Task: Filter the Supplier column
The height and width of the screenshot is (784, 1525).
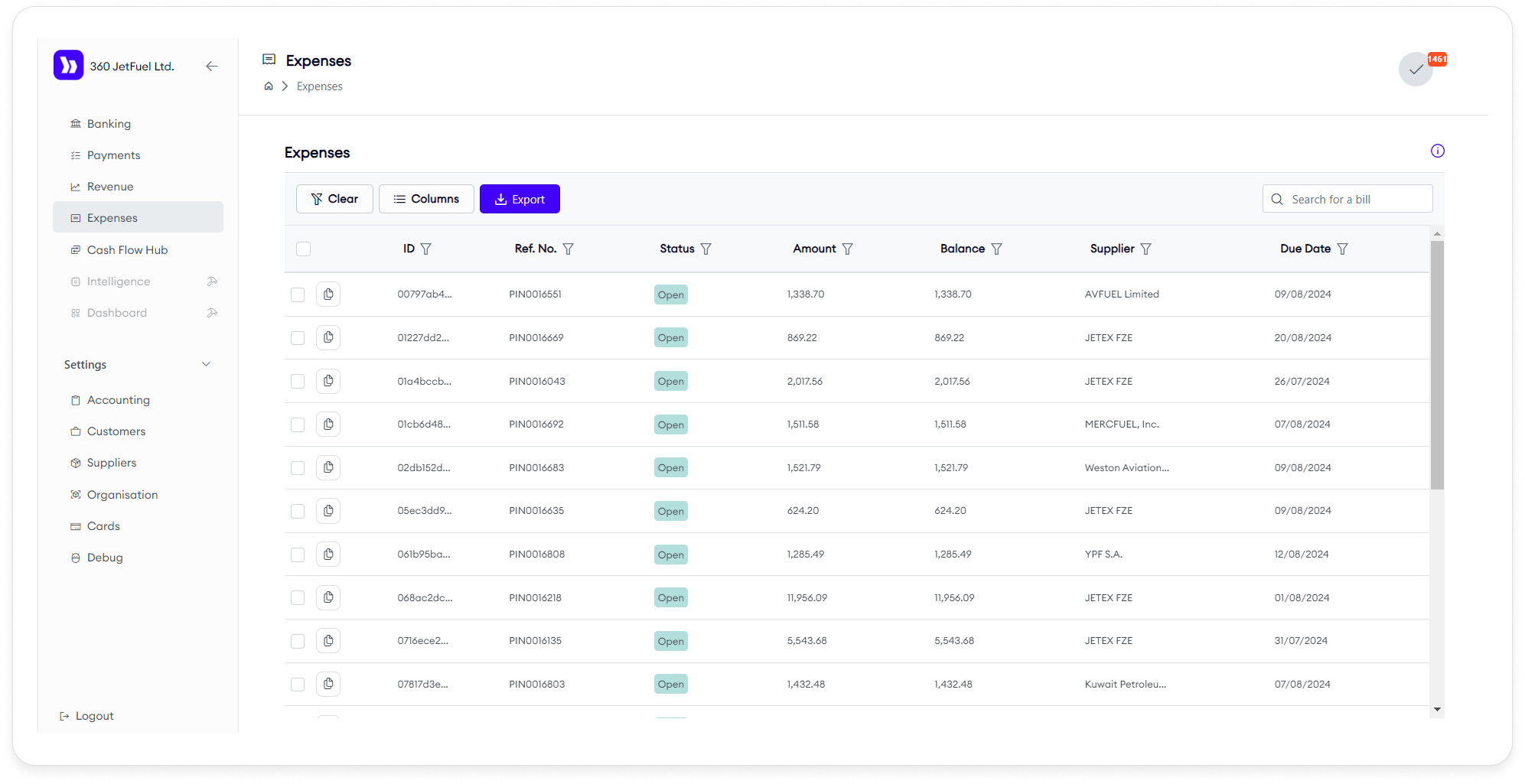Action: [x=1146, y=249]
